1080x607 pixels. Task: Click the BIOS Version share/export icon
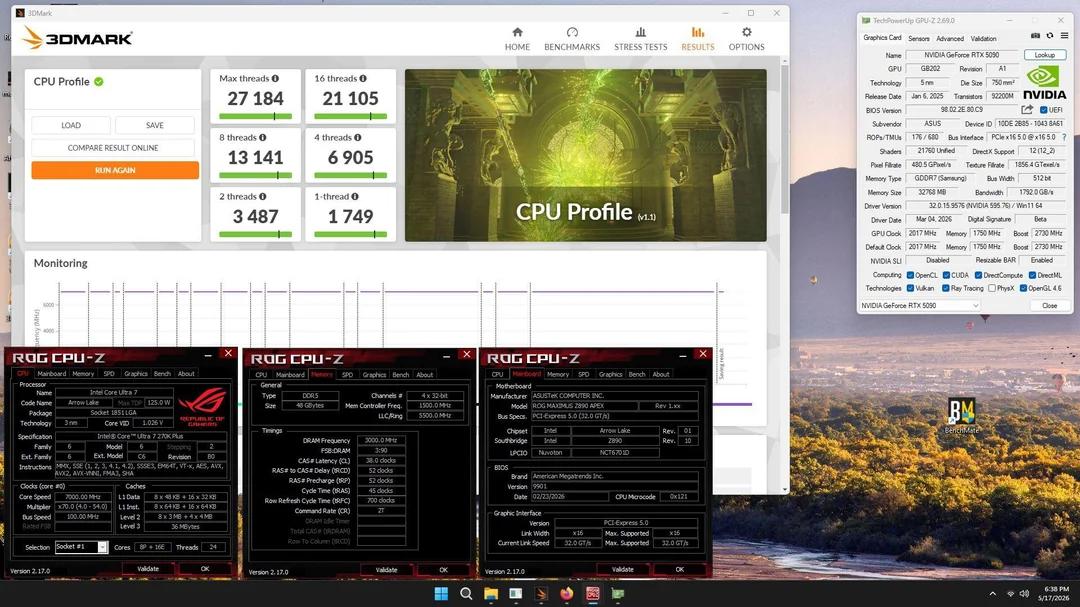(1027, 110)
